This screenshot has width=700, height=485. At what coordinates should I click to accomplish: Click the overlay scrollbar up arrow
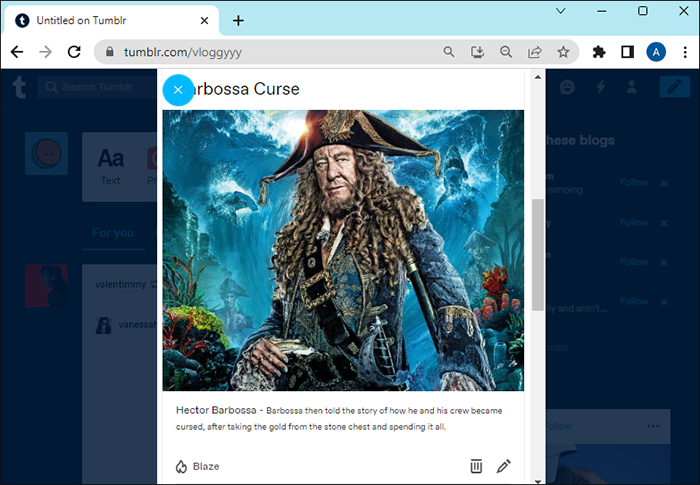pyautogui.click(x=538, y=77)
